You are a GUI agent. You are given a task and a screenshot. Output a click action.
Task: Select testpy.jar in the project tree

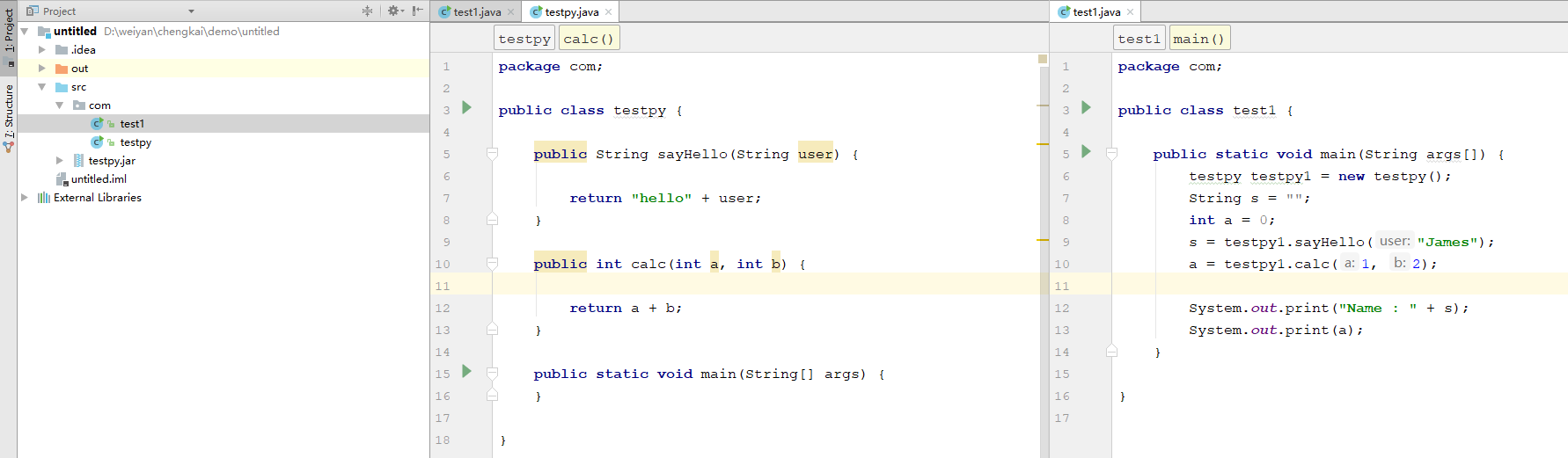tap(112, 161)
